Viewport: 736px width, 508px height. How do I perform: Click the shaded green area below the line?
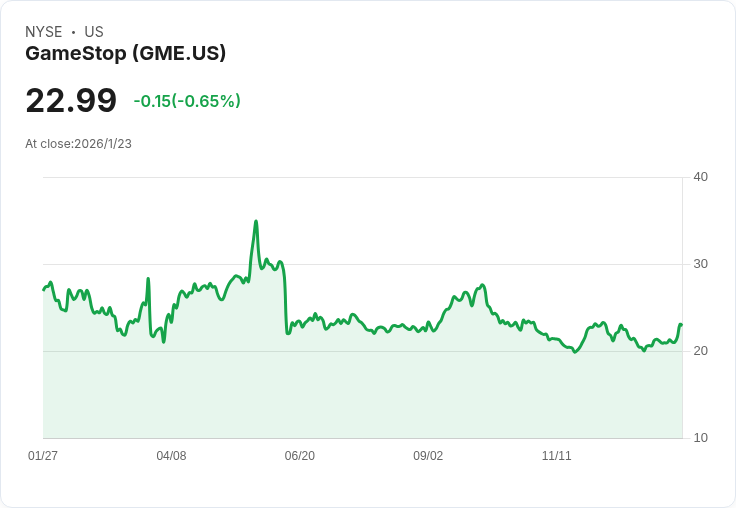[360, 395]
